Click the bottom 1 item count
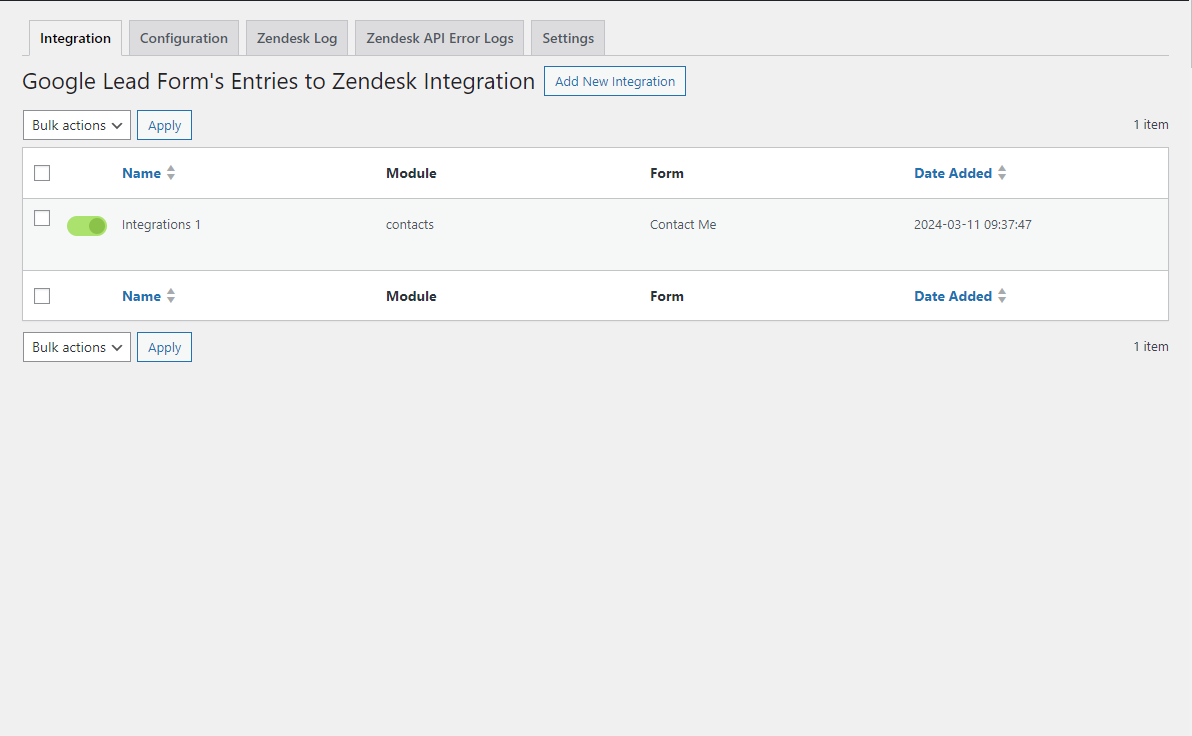1192x736 pixels. (x=1151, y=347)
